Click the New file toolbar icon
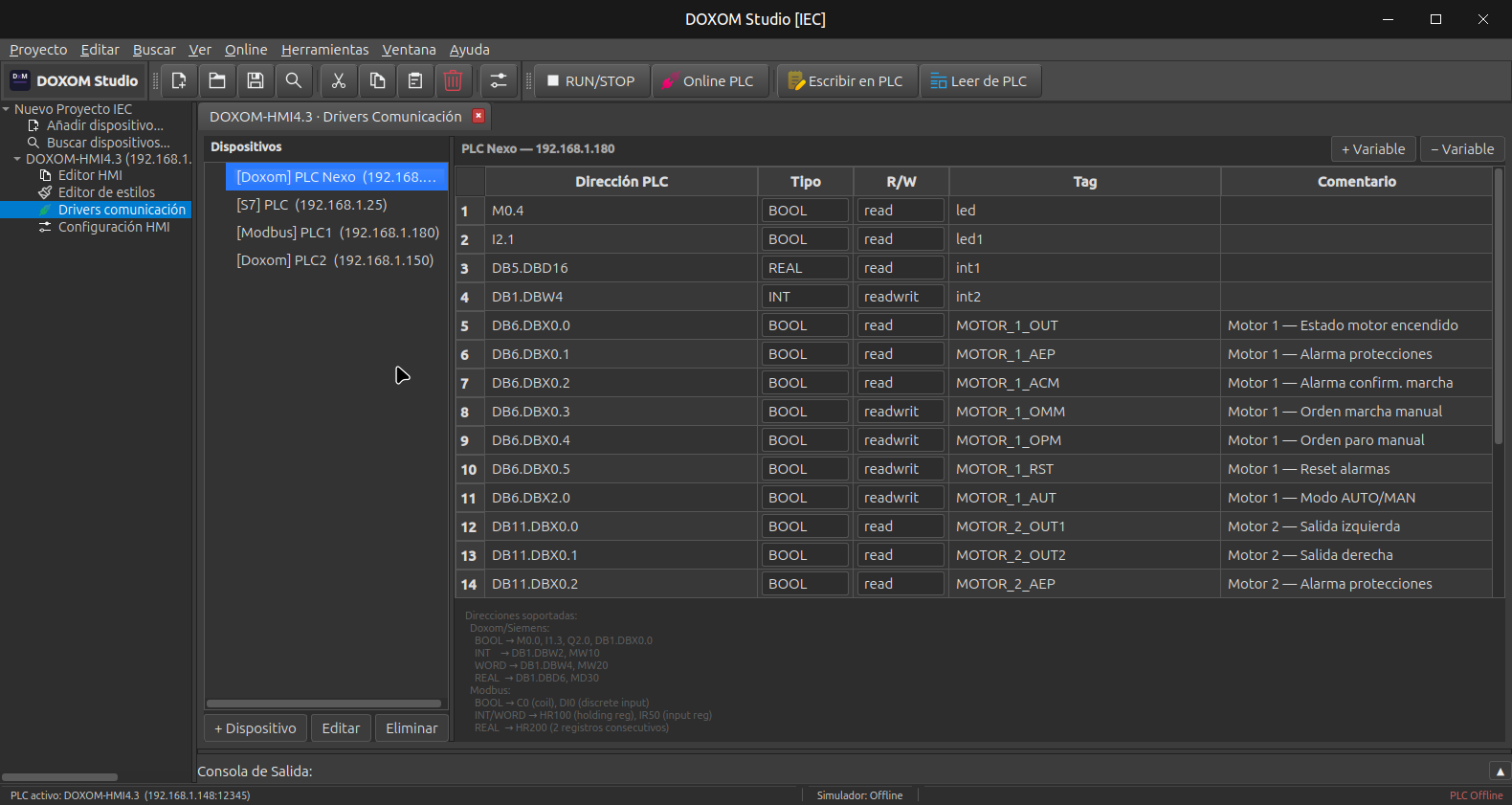 [179, 81]
